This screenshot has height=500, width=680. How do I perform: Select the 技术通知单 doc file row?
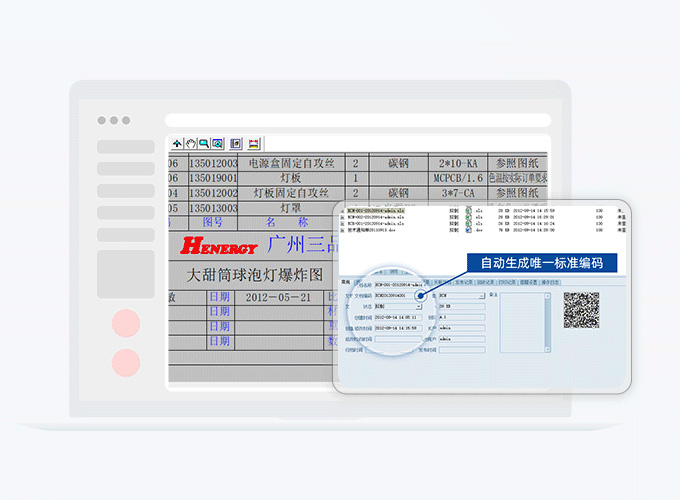tap(372, 229)
